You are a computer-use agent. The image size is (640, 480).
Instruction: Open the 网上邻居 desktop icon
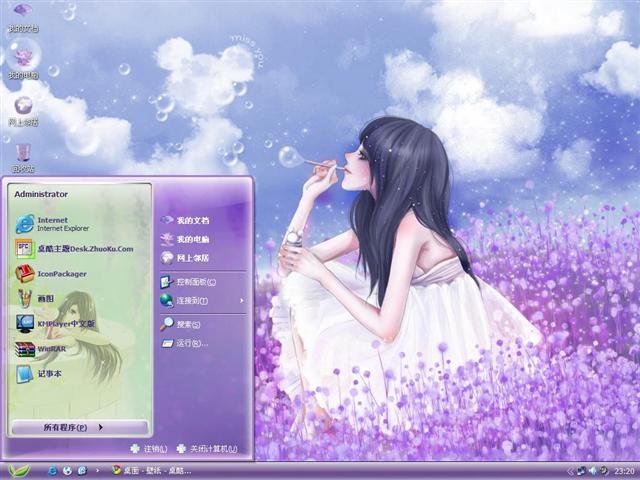[23, 111]
